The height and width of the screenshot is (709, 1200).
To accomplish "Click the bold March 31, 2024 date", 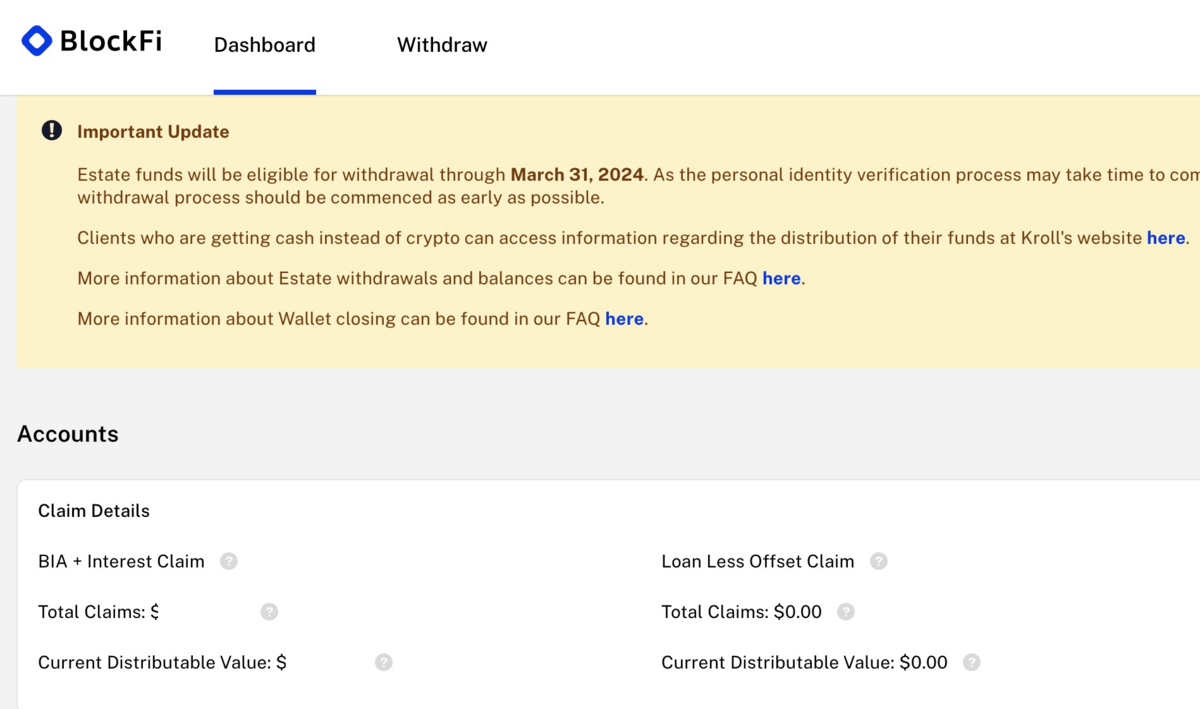I will pyautogui.click(x=577, y=175).
